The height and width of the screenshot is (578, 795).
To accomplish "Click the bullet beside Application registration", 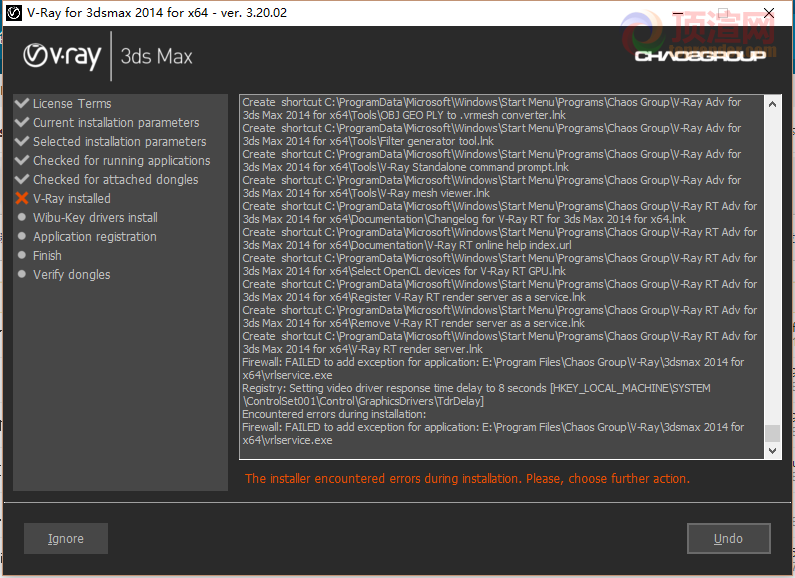I will 22,236.
